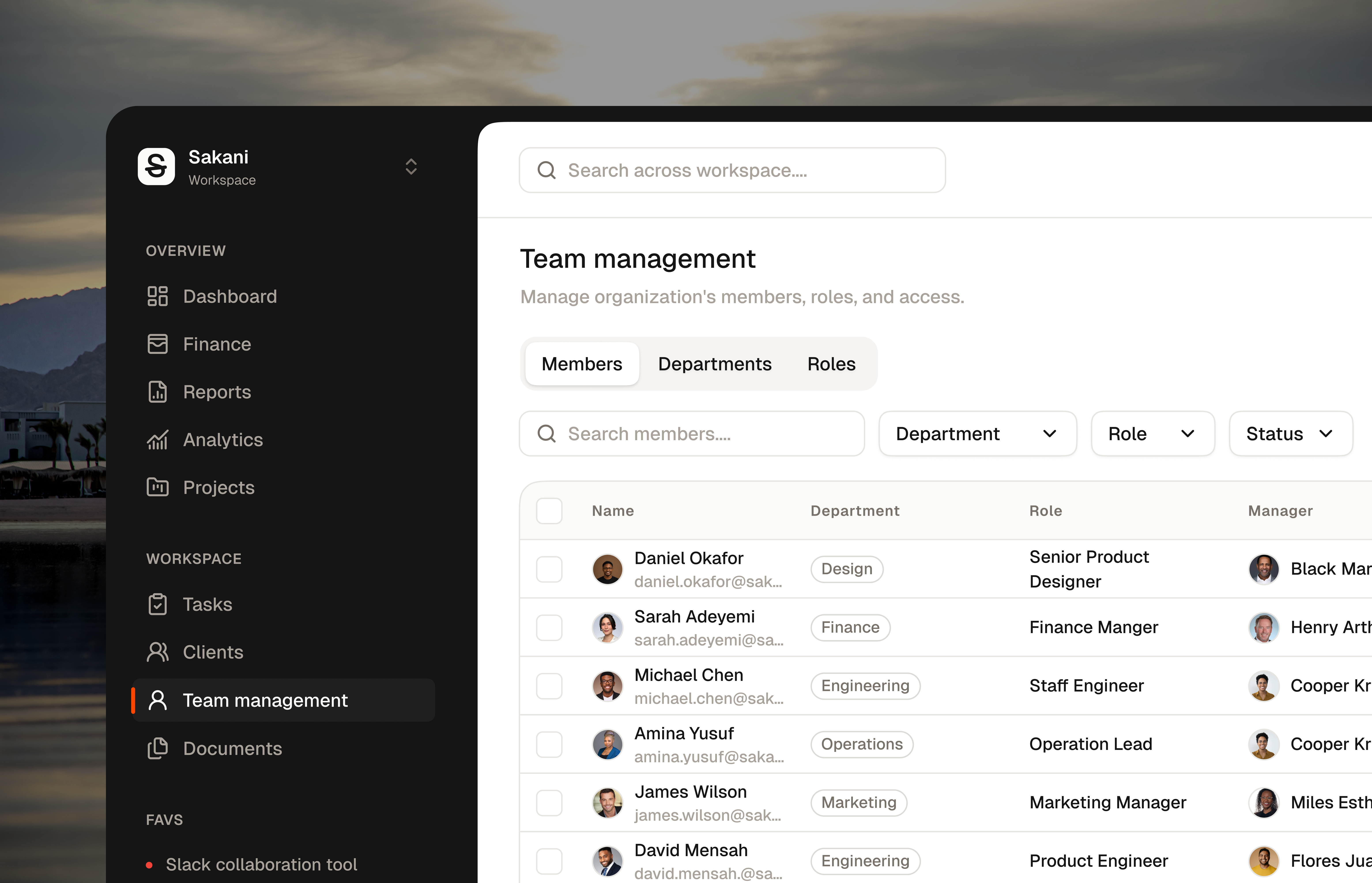Click the Documents copy icon
This screenshot has height=883, width=1372.
pyautogui.click(x=158, y=748)
